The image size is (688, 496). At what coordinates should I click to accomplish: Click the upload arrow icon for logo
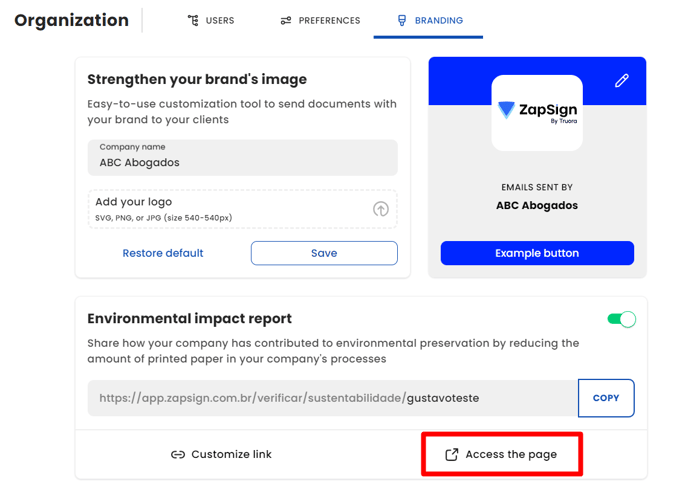(x=380, y=209)
